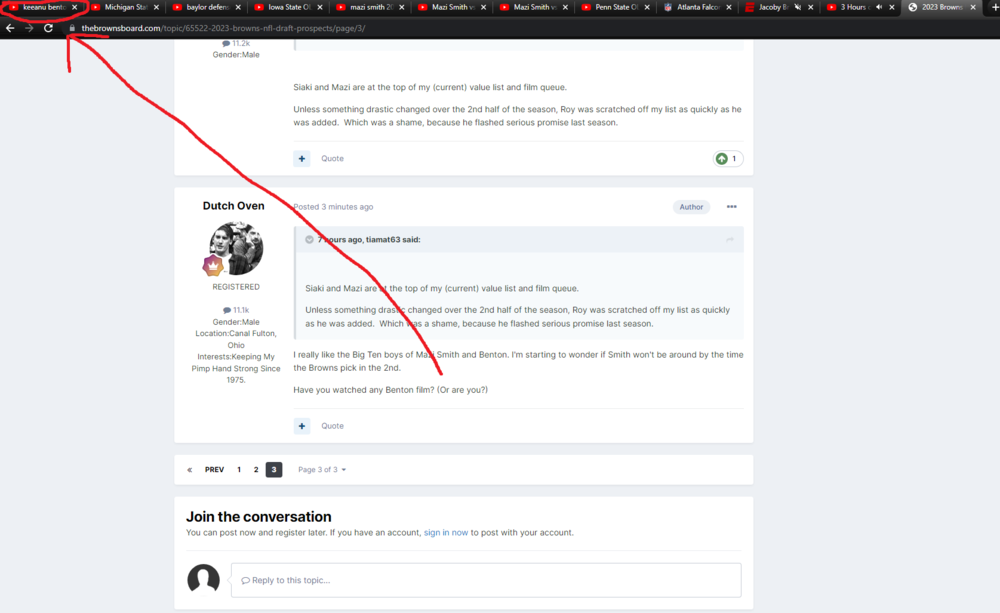1000x613 pixels.
Task: Unmute the Jacoby Br tab audio icon
Action: (797, 7)
